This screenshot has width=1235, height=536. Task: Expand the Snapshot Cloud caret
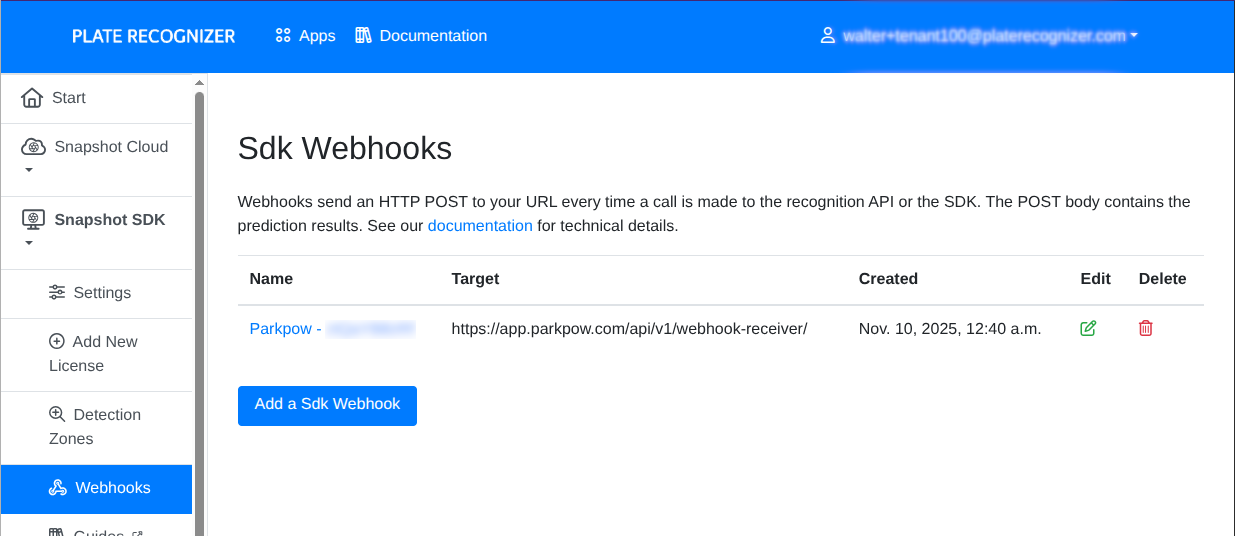pos(29,171)
